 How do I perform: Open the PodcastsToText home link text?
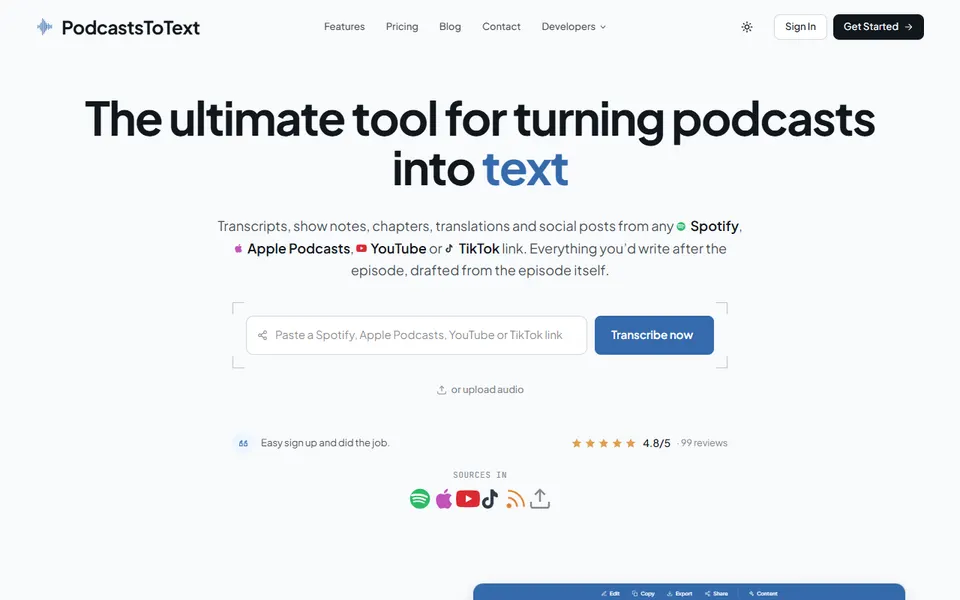click(x=130, y=28)
